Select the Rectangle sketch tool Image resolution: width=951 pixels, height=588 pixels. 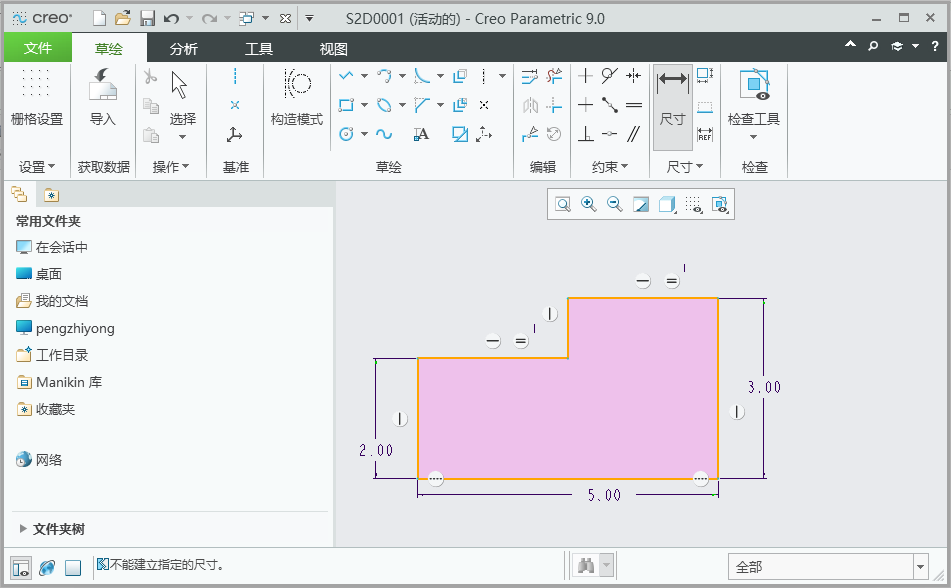pos(346,105)
